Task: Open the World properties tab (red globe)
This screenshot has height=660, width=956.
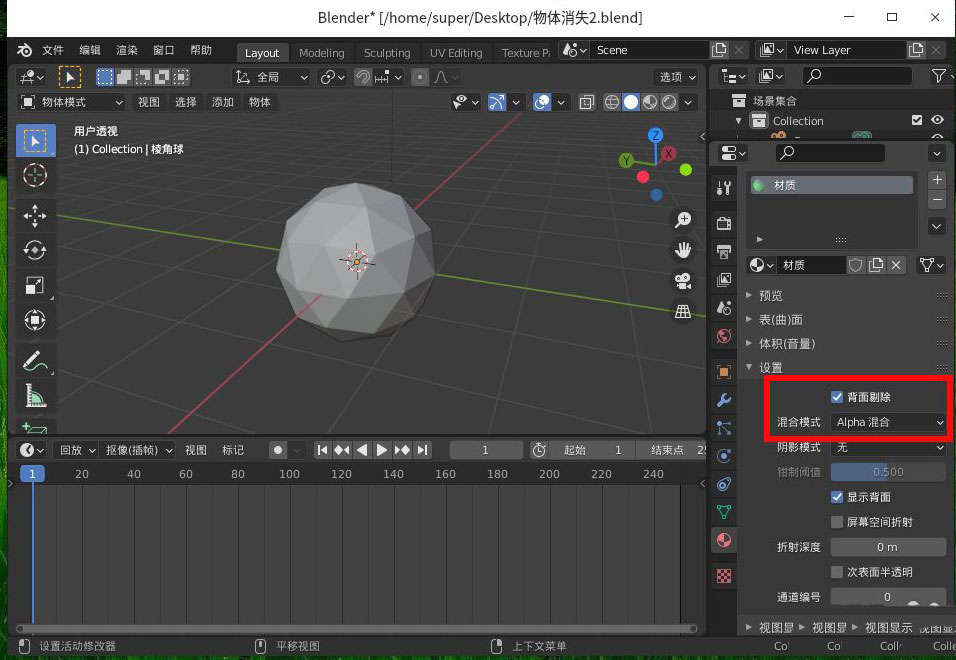Action: click(724, 336)
